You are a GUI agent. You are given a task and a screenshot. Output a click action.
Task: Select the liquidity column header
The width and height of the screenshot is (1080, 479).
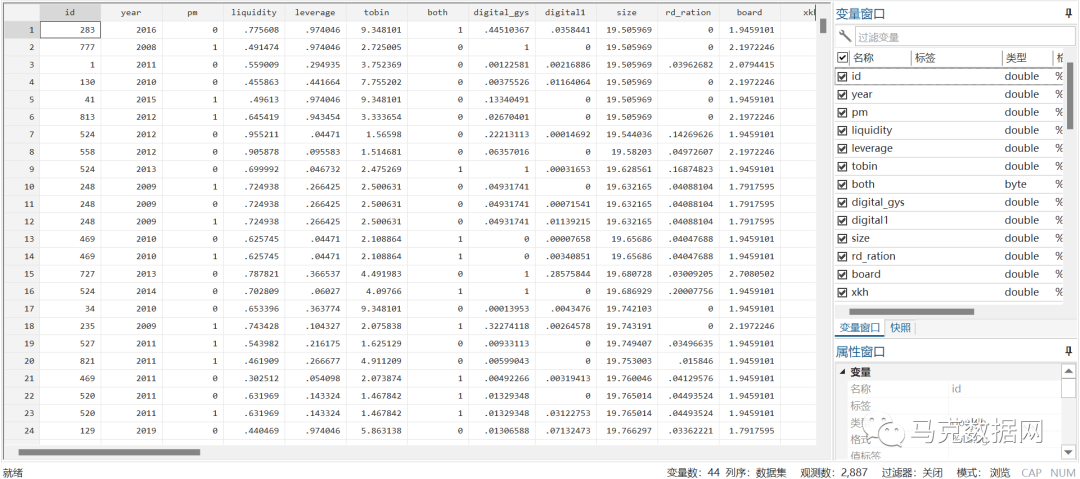pyautogui.click(x=254, y=12)
